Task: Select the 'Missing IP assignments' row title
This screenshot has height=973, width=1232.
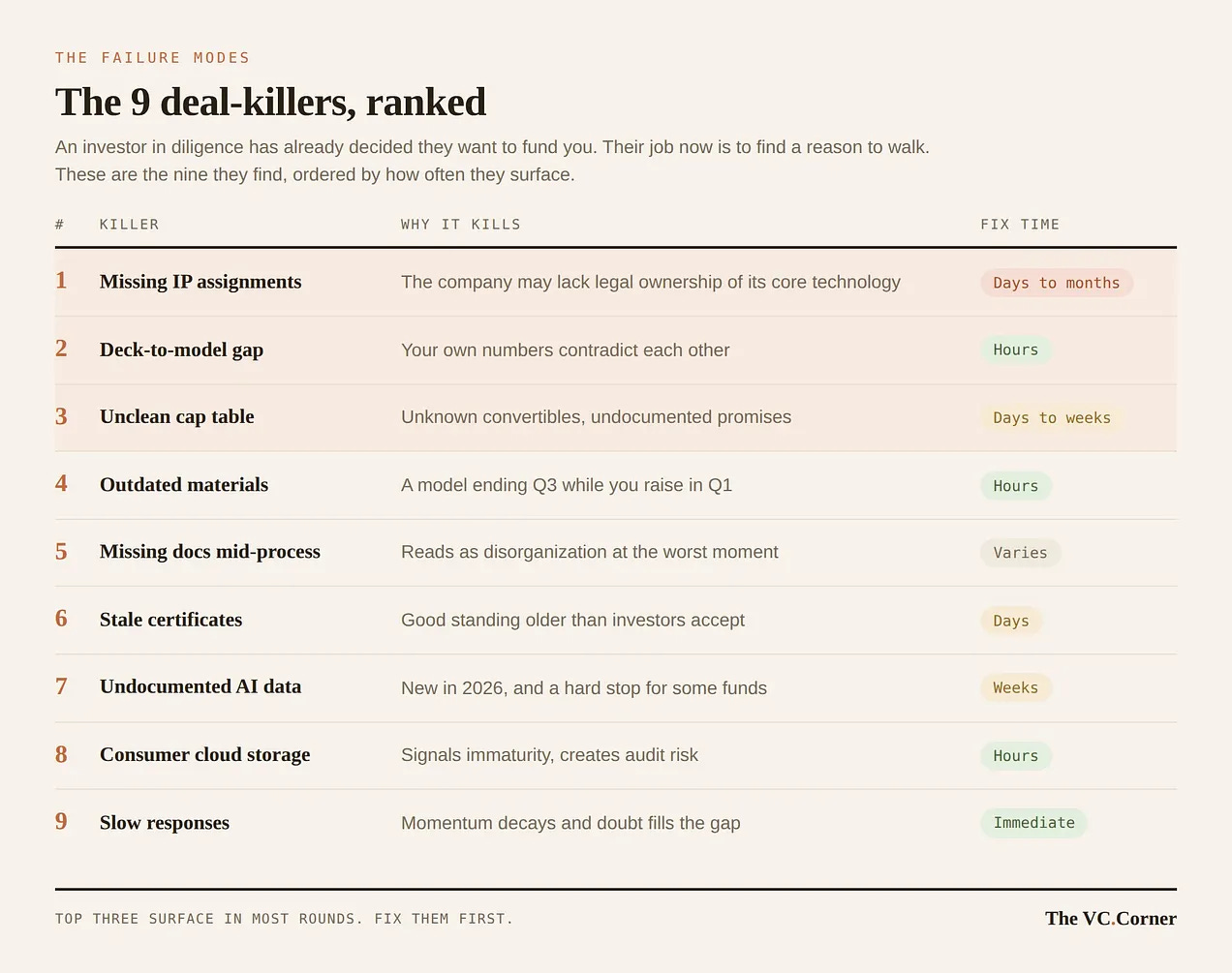Action: coord(200,282)
